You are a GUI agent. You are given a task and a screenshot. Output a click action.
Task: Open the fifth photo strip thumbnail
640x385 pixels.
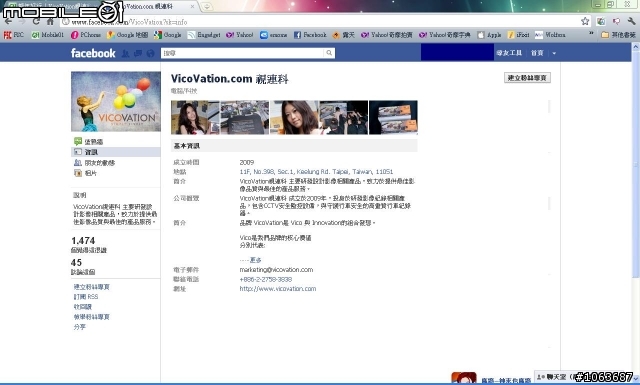tap(393, 118)
